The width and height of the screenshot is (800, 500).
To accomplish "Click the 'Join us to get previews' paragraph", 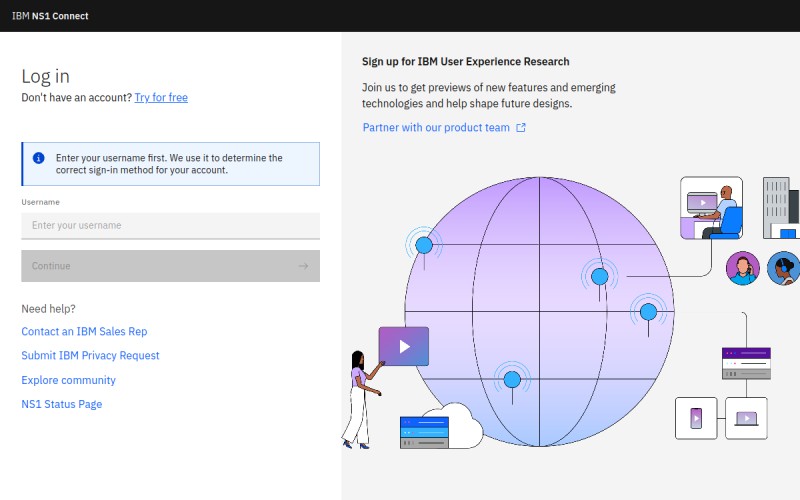I will (x=489, y=95).
